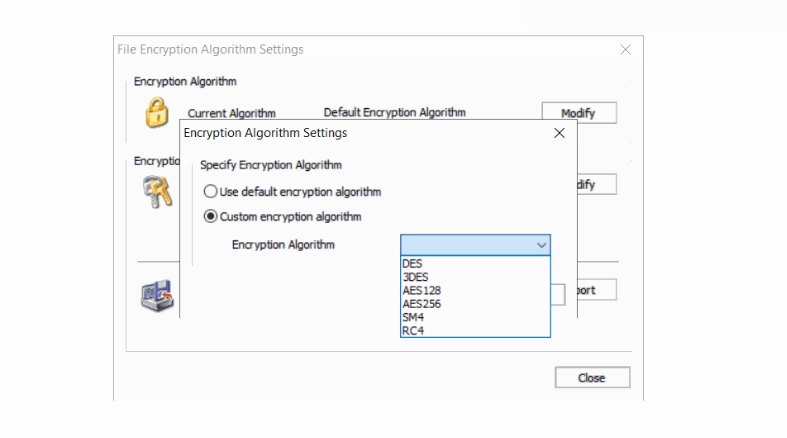Click the partly hidden second Modify button
787x438 pixels.
pyautogui.click(x=597, y=185)
